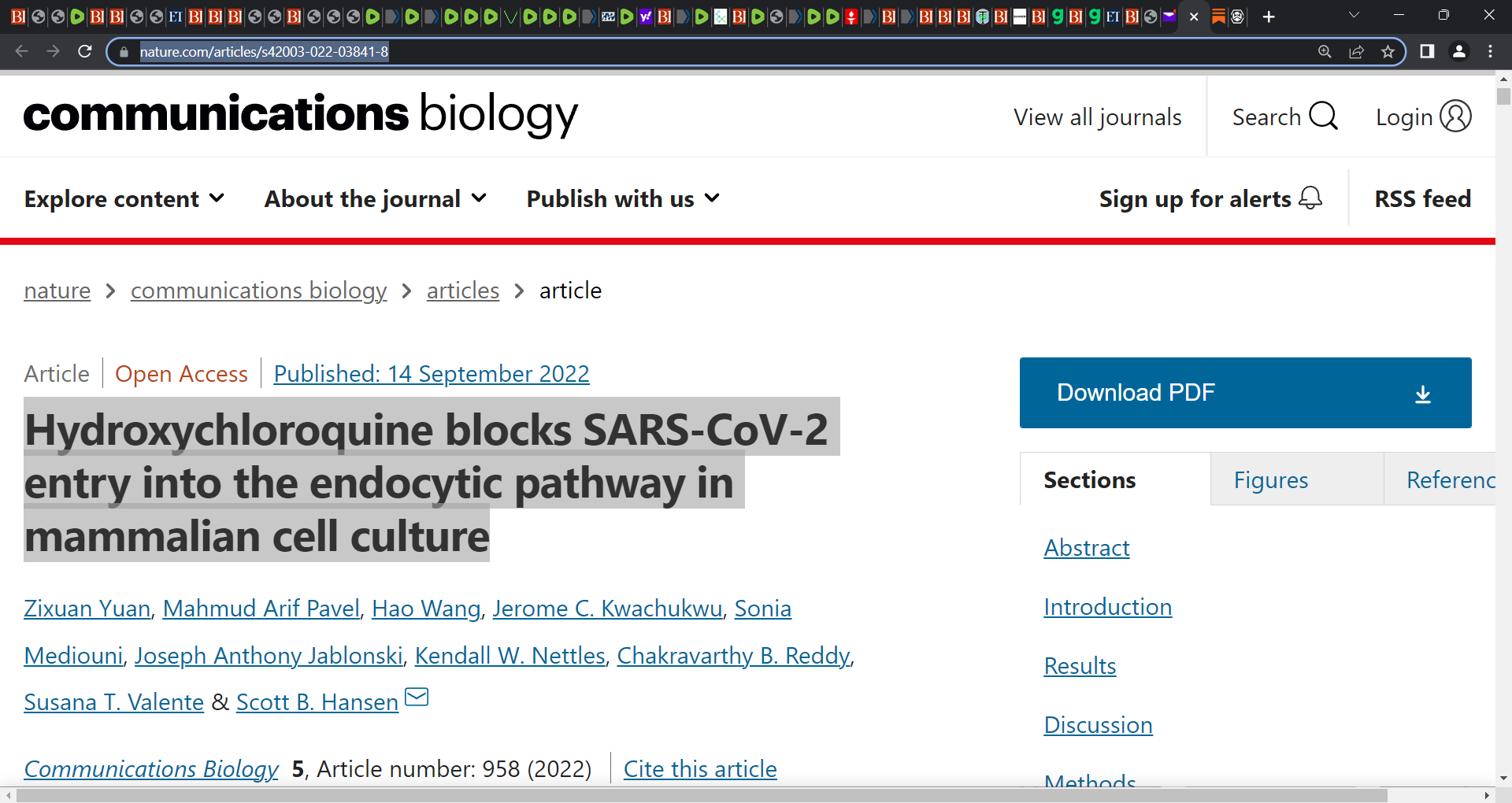Click the email envelope icon beside Scott B. Hansen
The width and height of the screenshot is (1512, 803).
[416, 697]
